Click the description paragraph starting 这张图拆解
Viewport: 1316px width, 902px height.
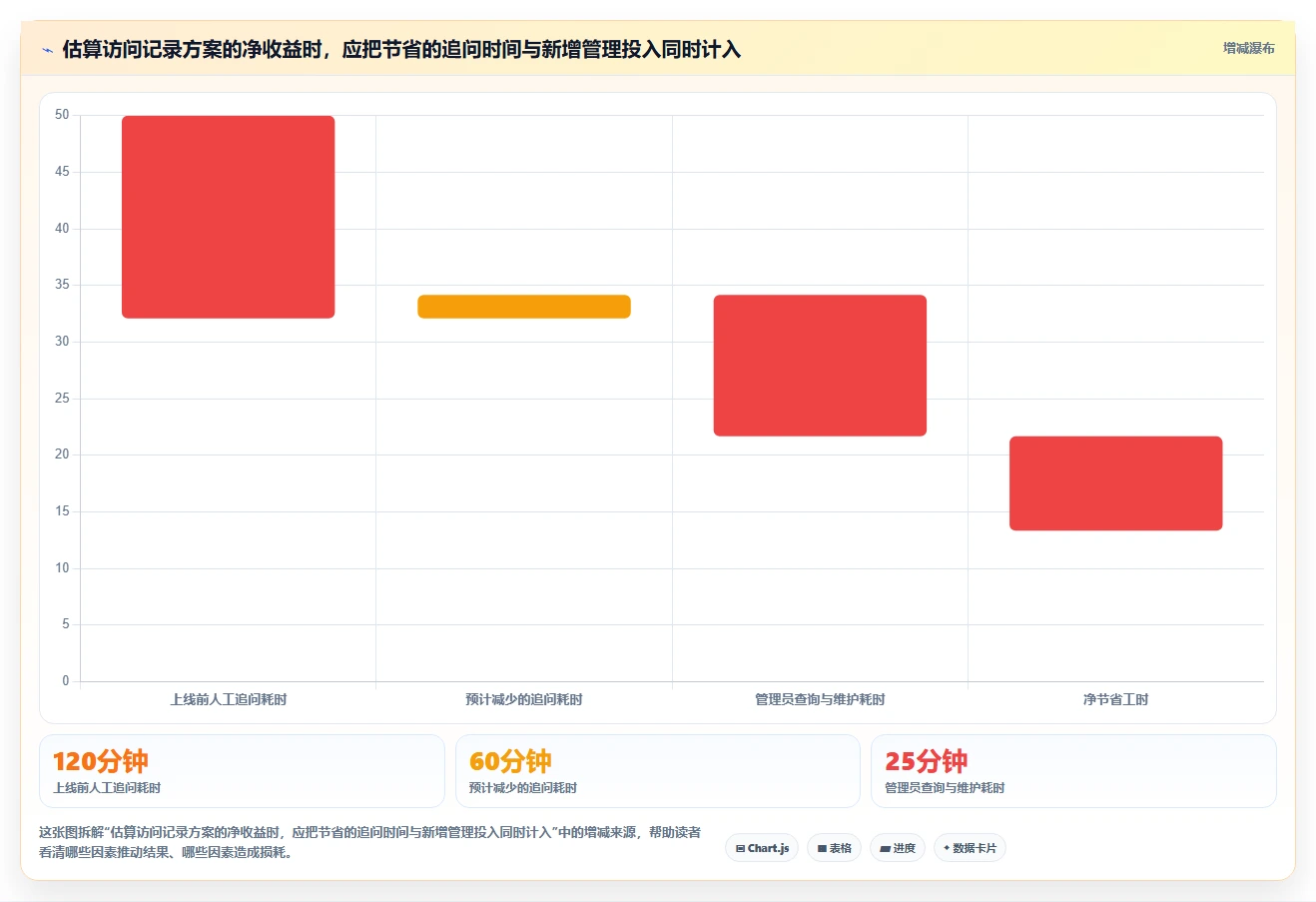click(369, 842)
